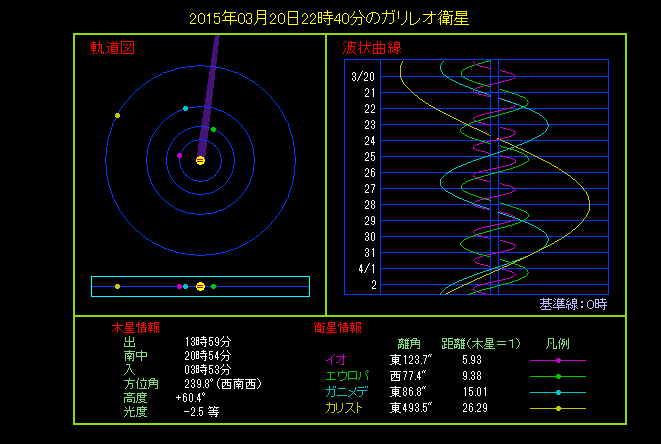The height and width of the screenshot is (444, 661).
Task: Click Callisto's yellow dot on outer orbit
Action: pyautogui.click(x=118, y=116)
